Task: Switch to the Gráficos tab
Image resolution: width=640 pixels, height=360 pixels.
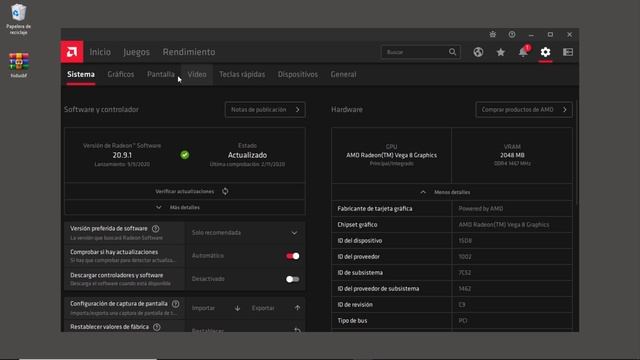Action: (x=121, y=74)
